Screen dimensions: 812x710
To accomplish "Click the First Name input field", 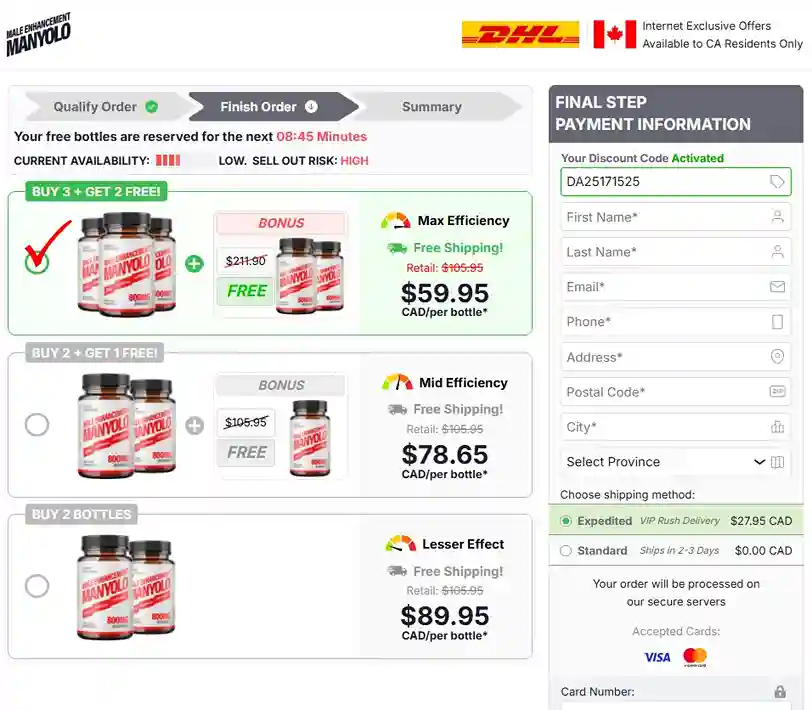I will pyautogui.click(x=665, y=217).
